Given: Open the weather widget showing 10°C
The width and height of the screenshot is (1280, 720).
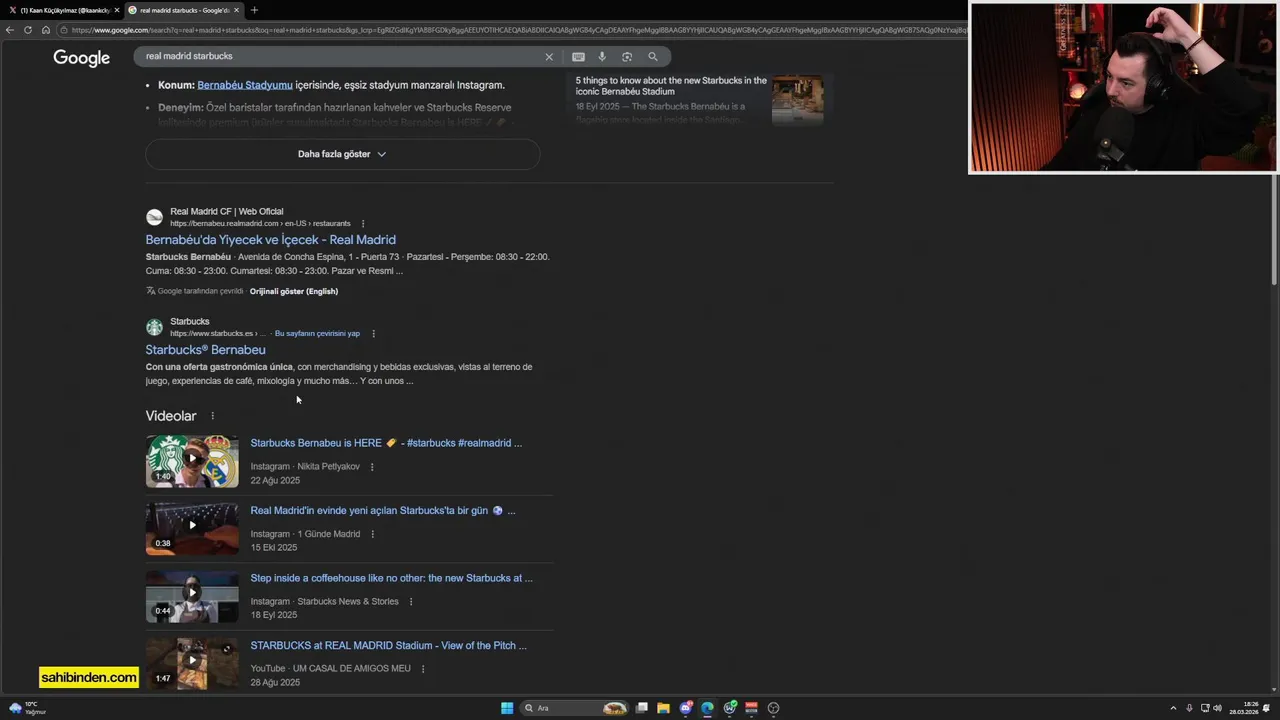Looking at the screenshot, I should pos(26,708).
